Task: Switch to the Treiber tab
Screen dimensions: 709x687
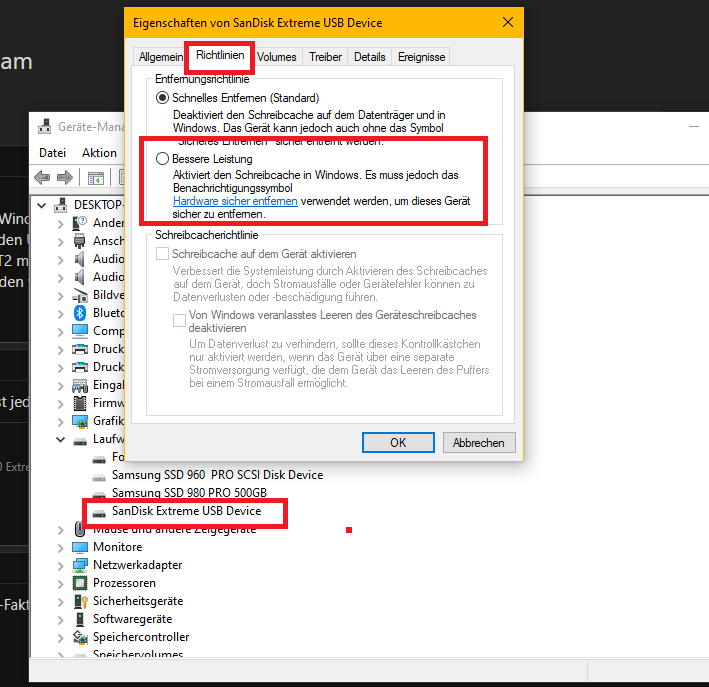Action: (x=325, y=57)
